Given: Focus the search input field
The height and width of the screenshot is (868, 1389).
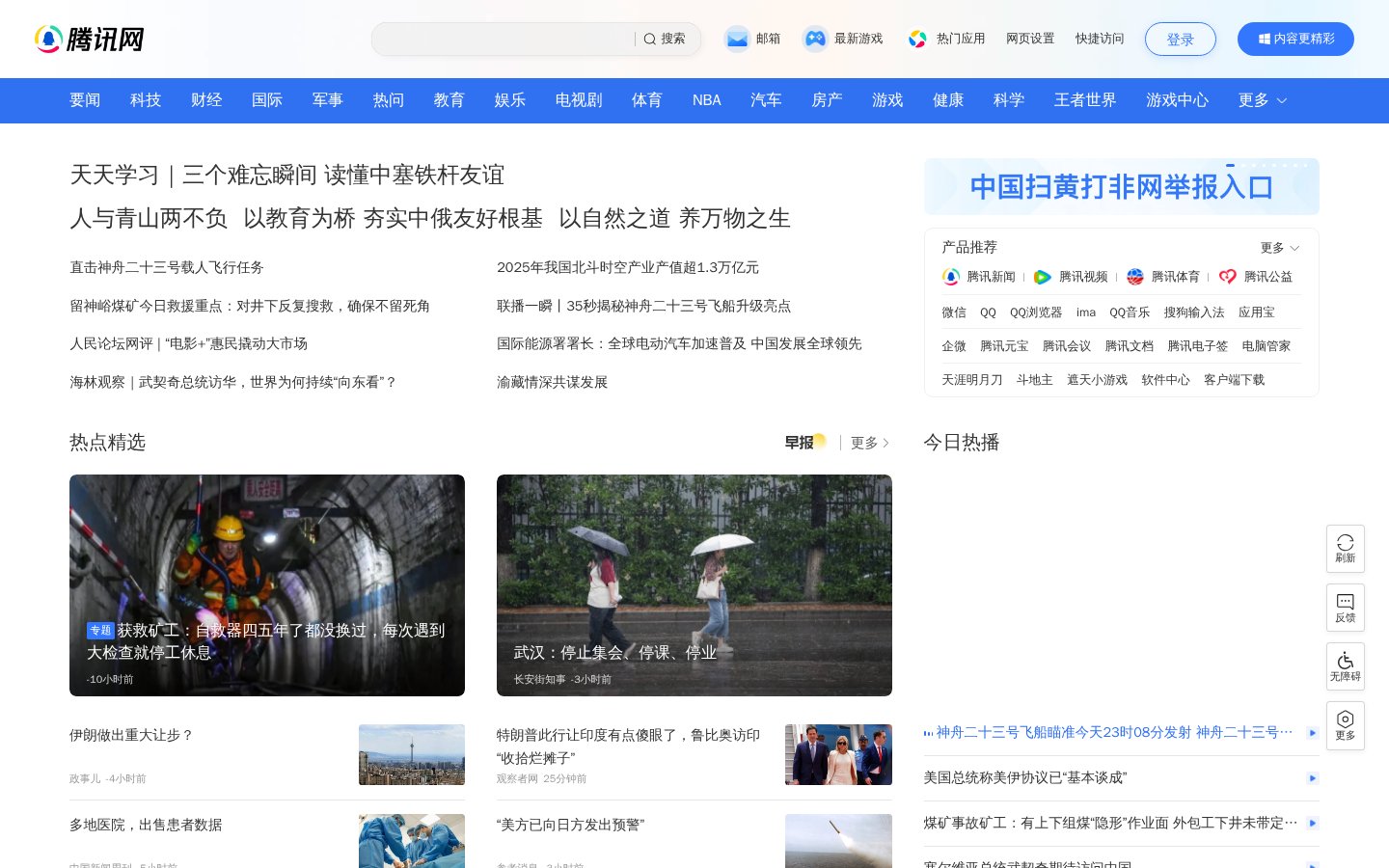Looking at the screenshot, I should 503,39.
